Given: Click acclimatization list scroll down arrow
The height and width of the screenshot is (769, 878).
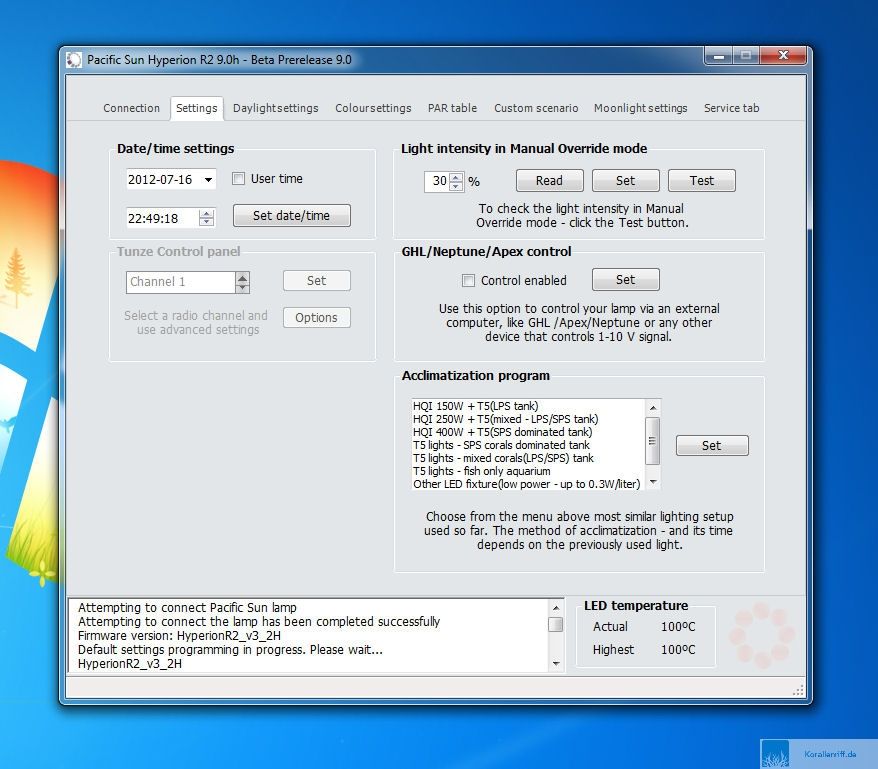Looking at the screenshot, I should (x=653, y=482).
